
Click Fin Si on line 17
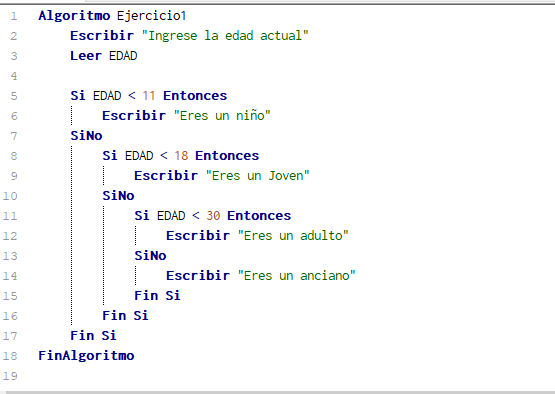coord(93,336)
